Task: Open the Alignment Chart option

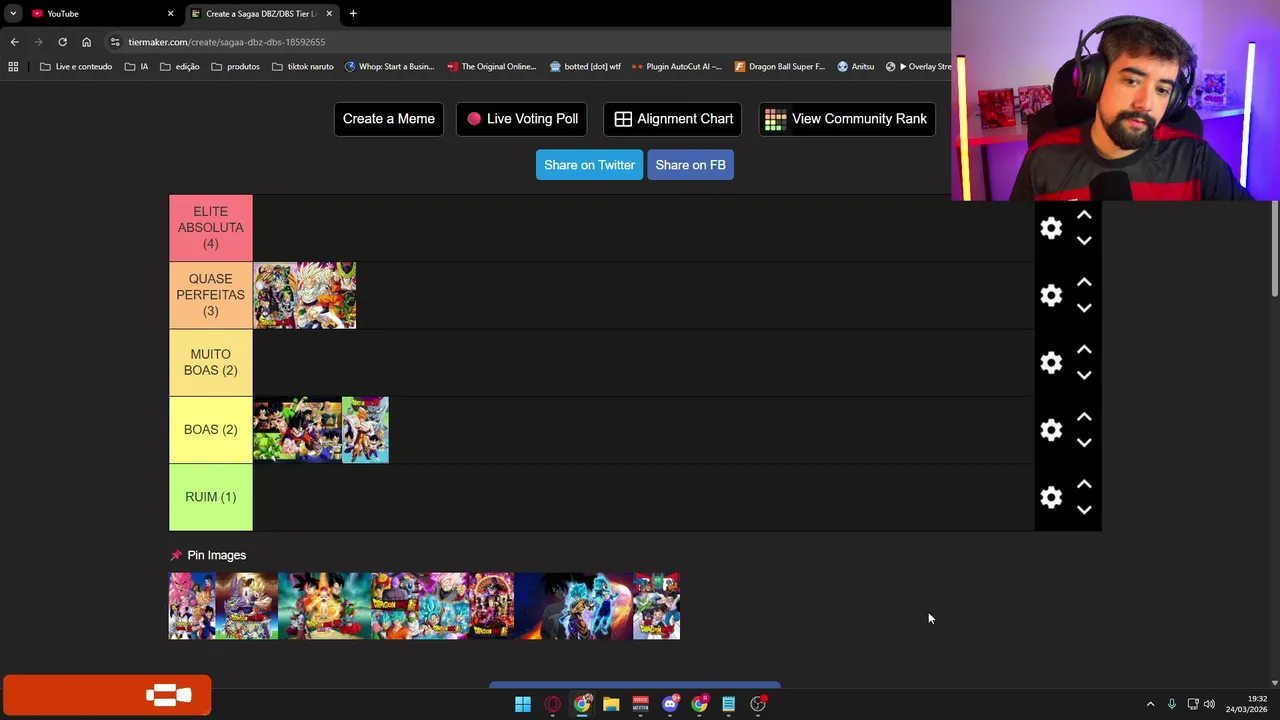Action: (673, 119)
